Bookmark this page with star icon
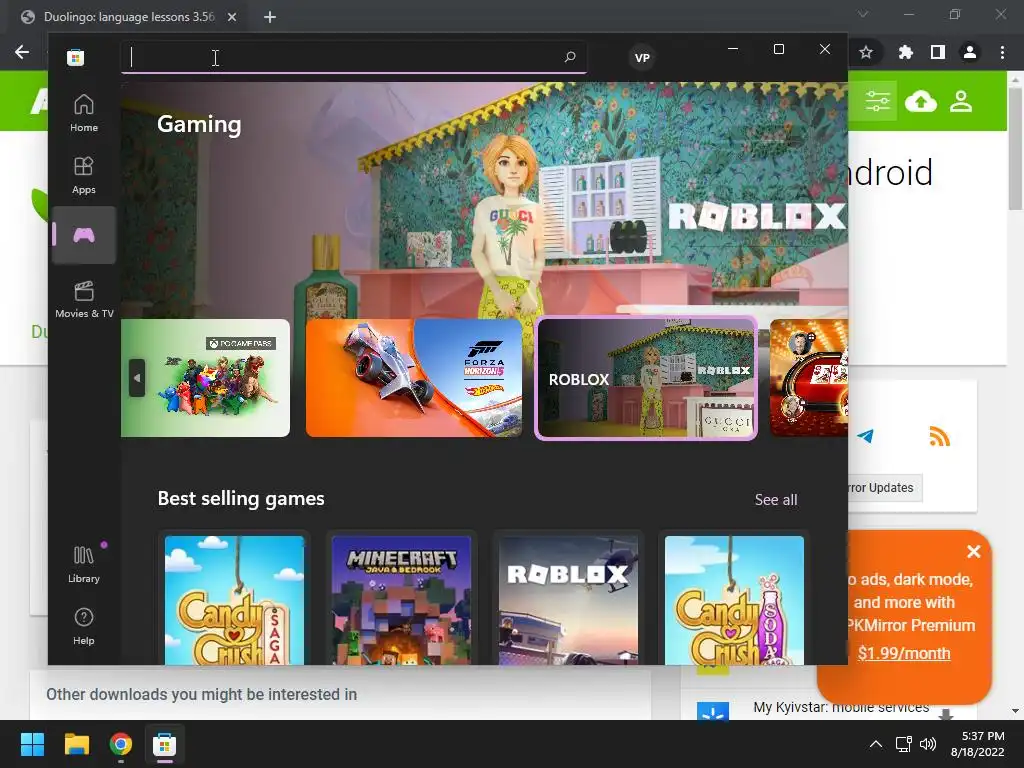 click(866, 52)
